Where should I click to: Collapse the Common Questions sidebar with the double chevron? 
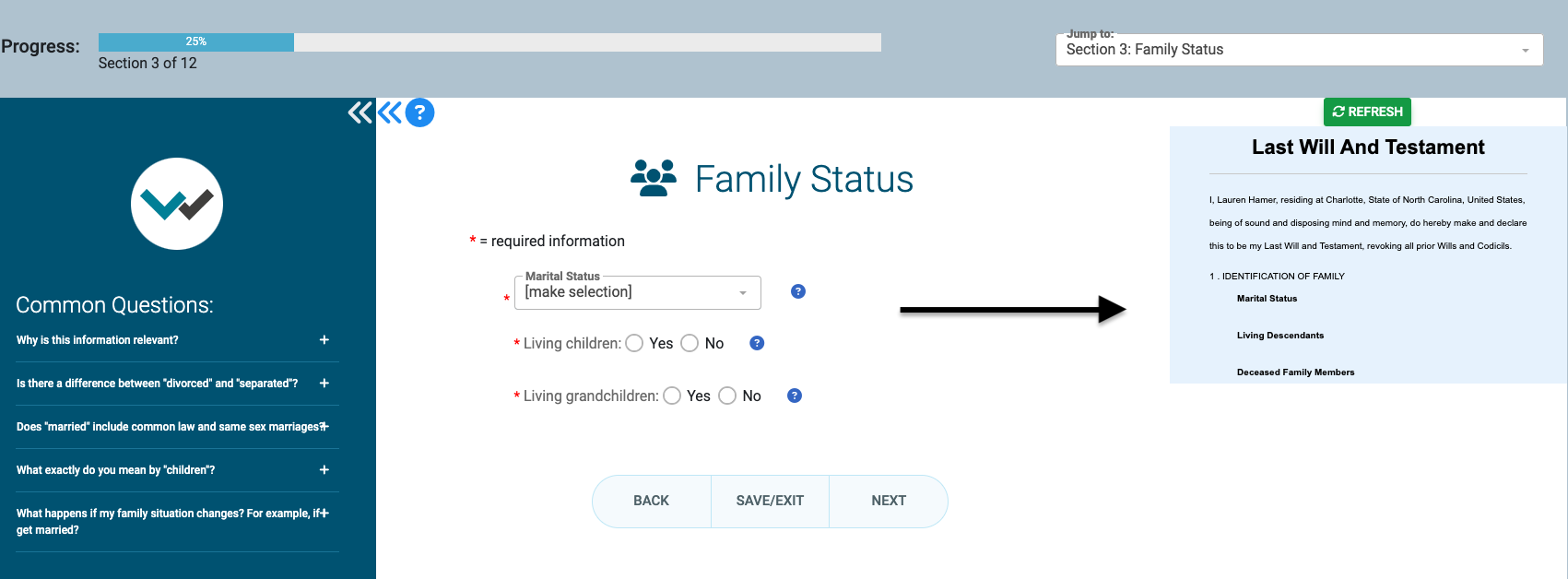(359, 111)
